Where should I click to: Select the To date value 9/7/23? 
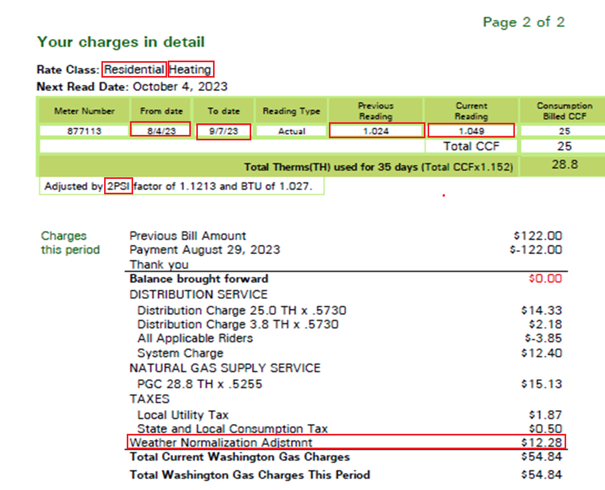224,131
